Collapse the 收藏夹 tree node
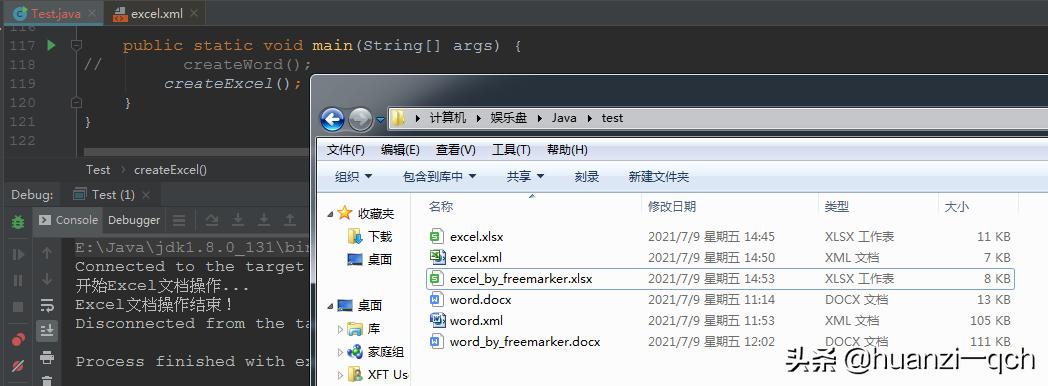Image resolution: width=1048 pixels, height=386 pixels. (330, 214)
